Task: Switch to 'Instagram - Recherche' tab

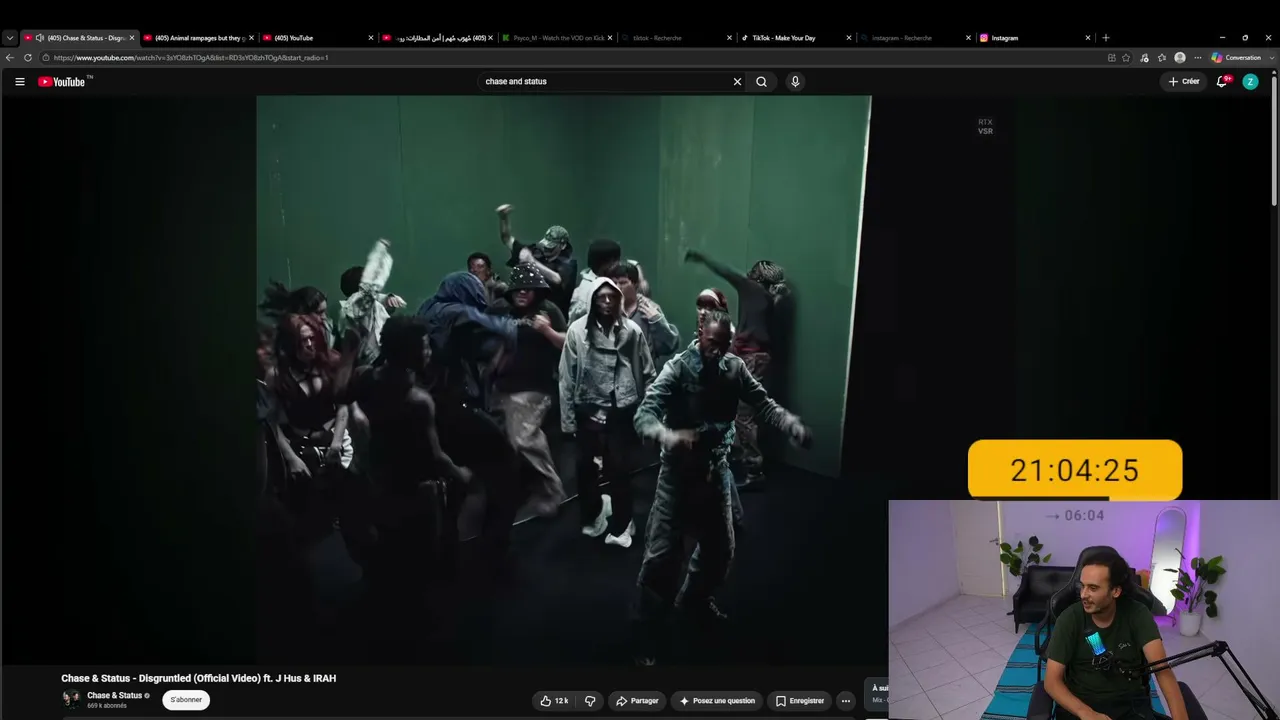Action: point(917,38)
